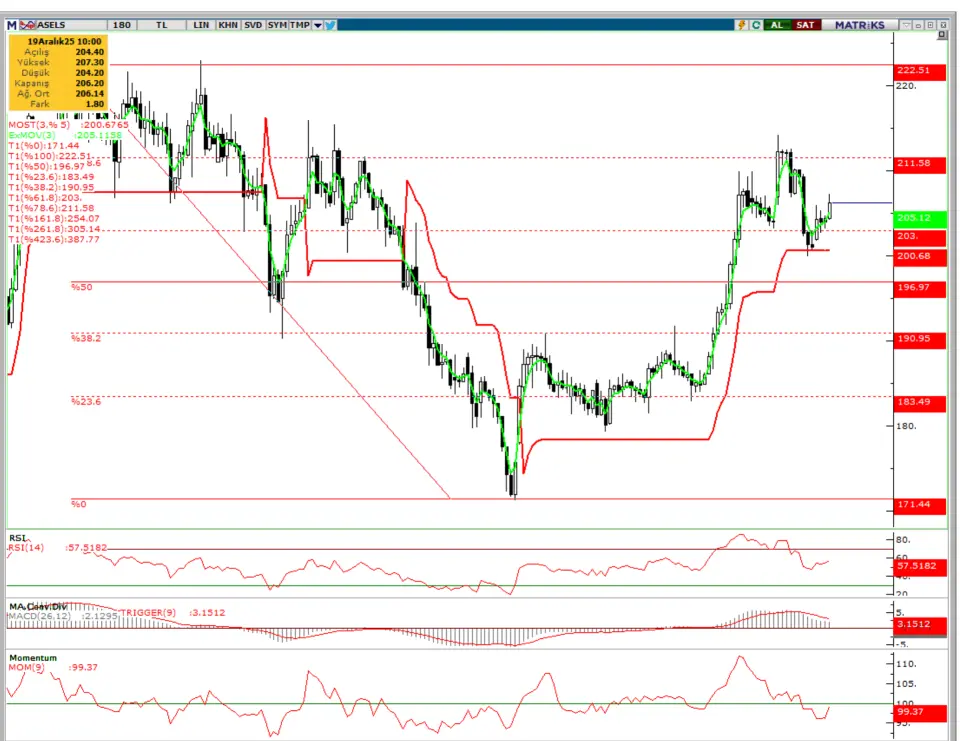
Task: Open the TMP template menu
Action: (x=300, y=25)
